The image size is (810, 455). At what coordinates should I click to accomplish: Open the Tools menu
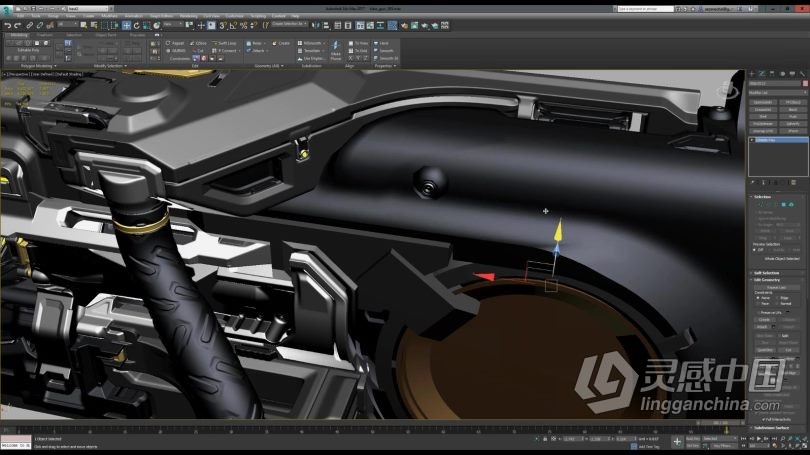[x=36, y=16]
